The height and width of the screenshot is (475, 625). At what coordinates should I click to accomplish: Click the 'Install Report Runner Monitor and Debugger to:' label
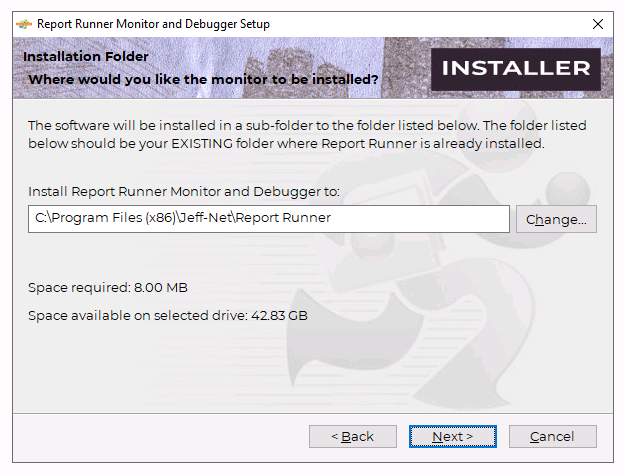click(x=184, y=191)
